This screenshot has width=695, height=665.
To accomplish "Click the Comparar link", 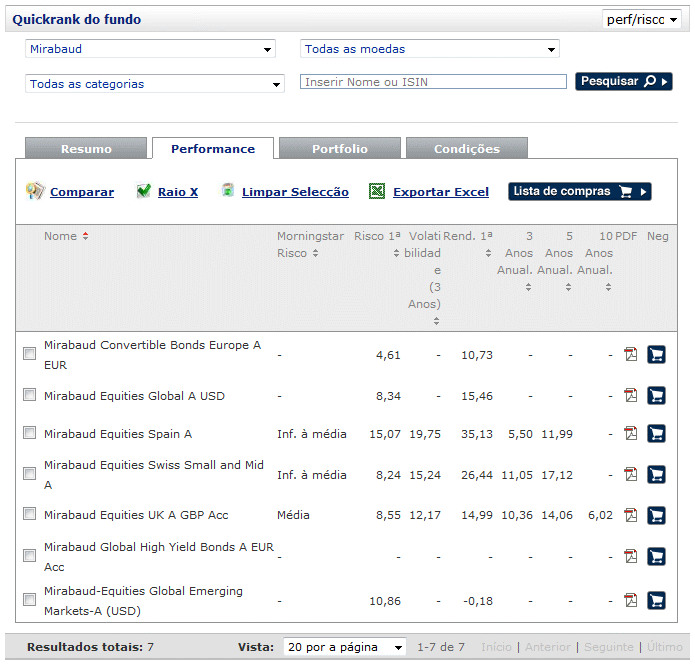I will click(x=82, y=192).
